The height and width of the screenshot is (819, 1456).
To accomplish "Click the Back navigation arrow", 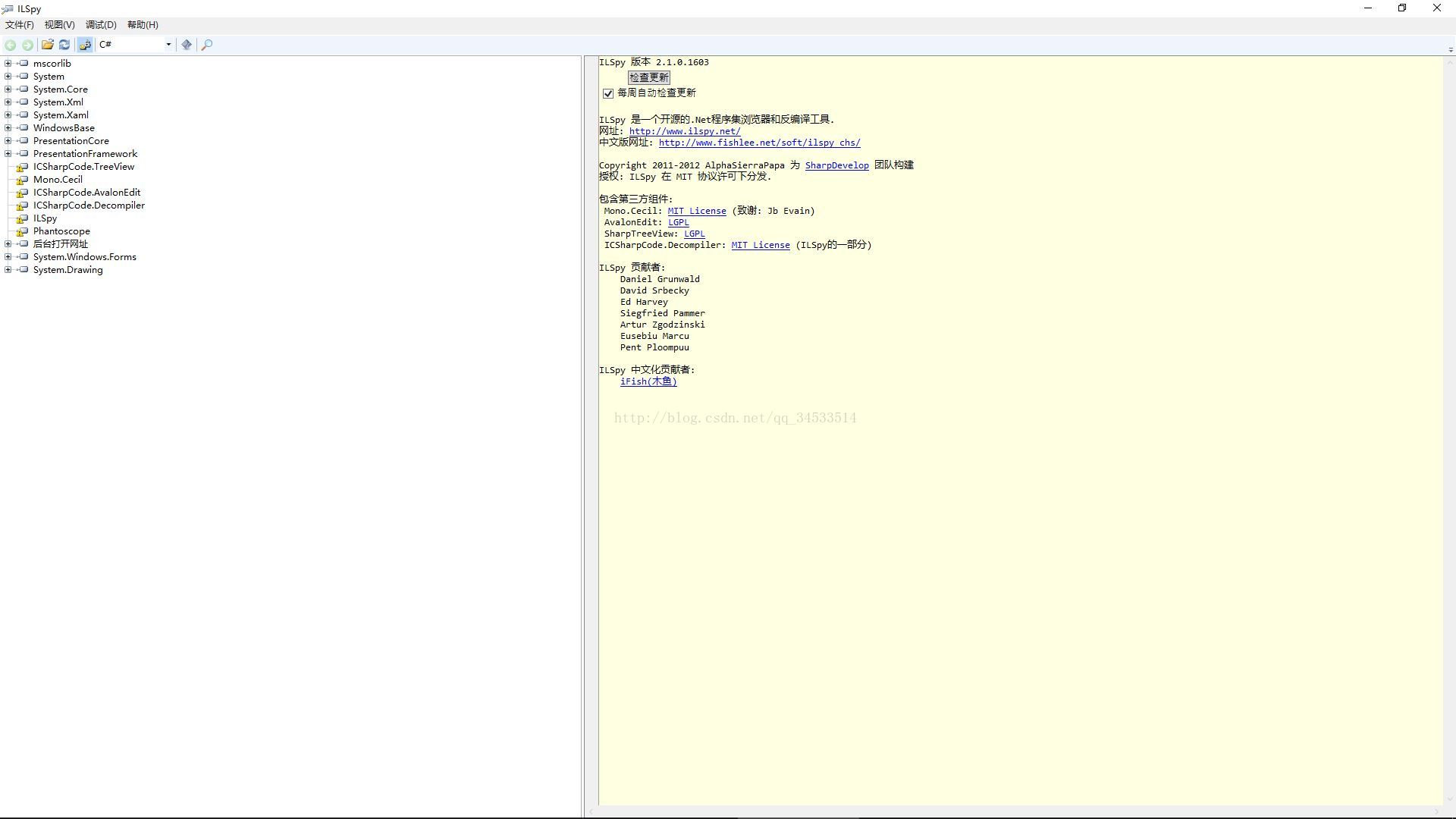I will click(x=11, y=45).
